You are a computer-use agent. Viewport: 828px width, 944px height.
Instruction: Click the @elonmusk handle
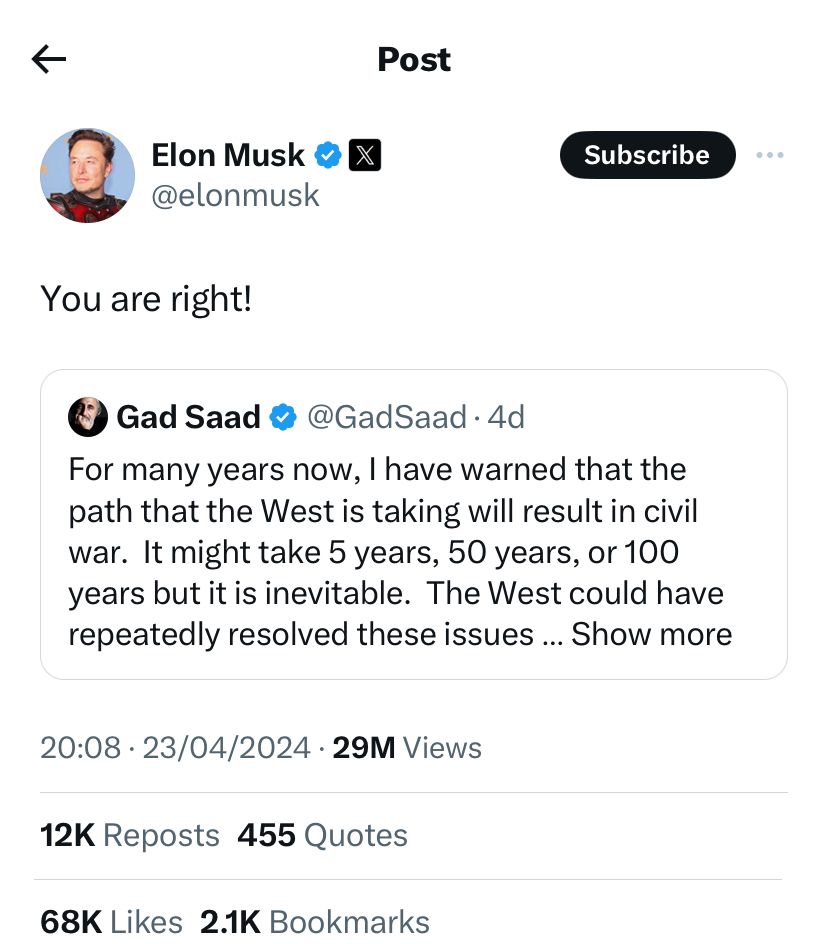pos(235,195)
